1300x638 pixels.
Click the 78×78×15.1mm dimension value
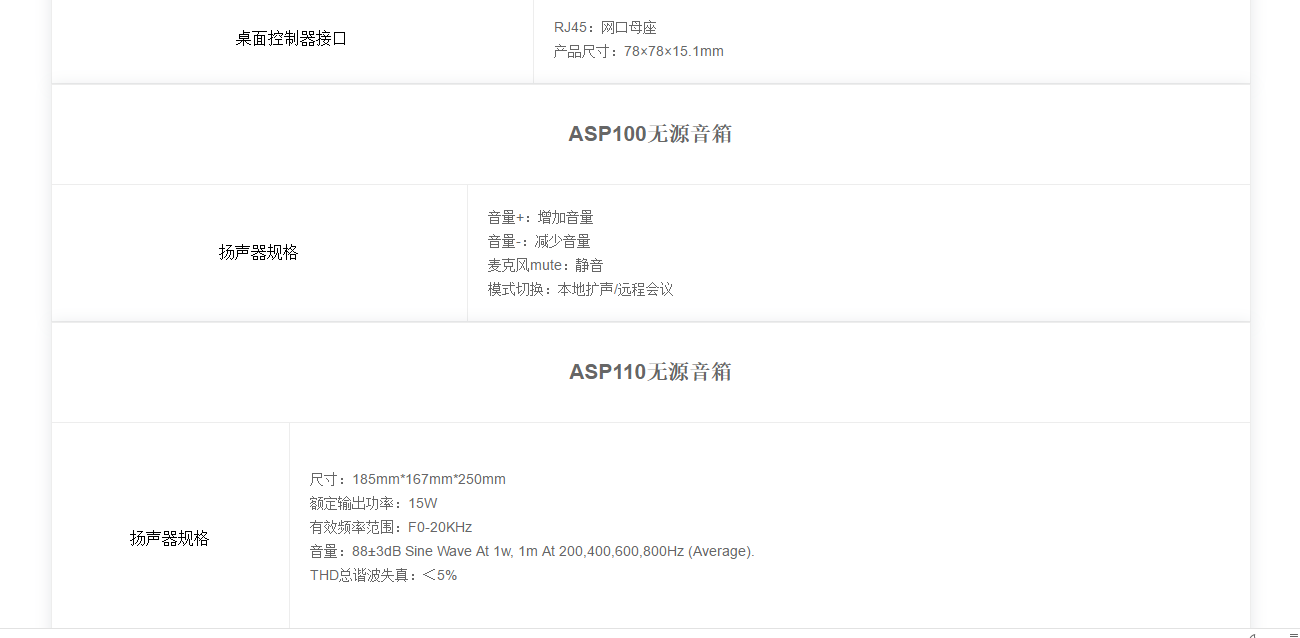tap(674, 51)
